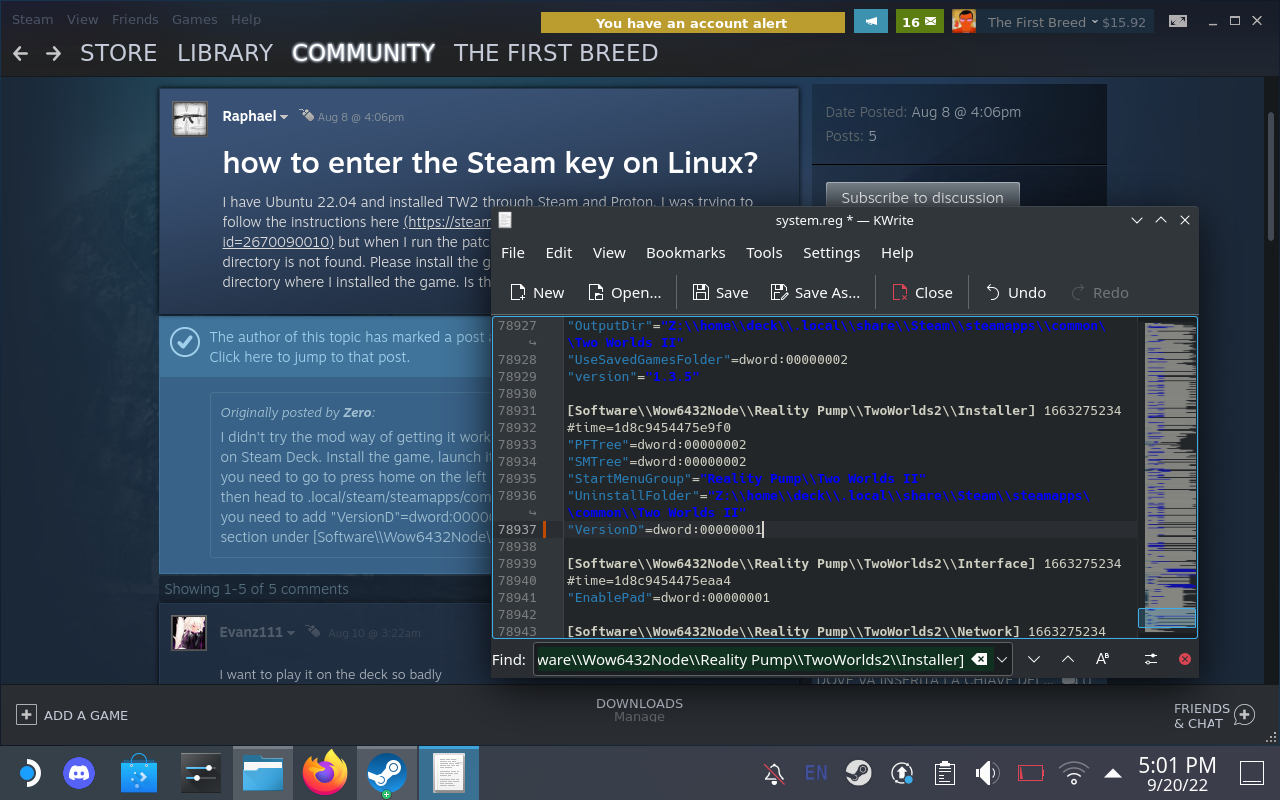Open the 16 unread messages inbox
This screenshot has width=1280, height=800.
(x=920, y=21)
